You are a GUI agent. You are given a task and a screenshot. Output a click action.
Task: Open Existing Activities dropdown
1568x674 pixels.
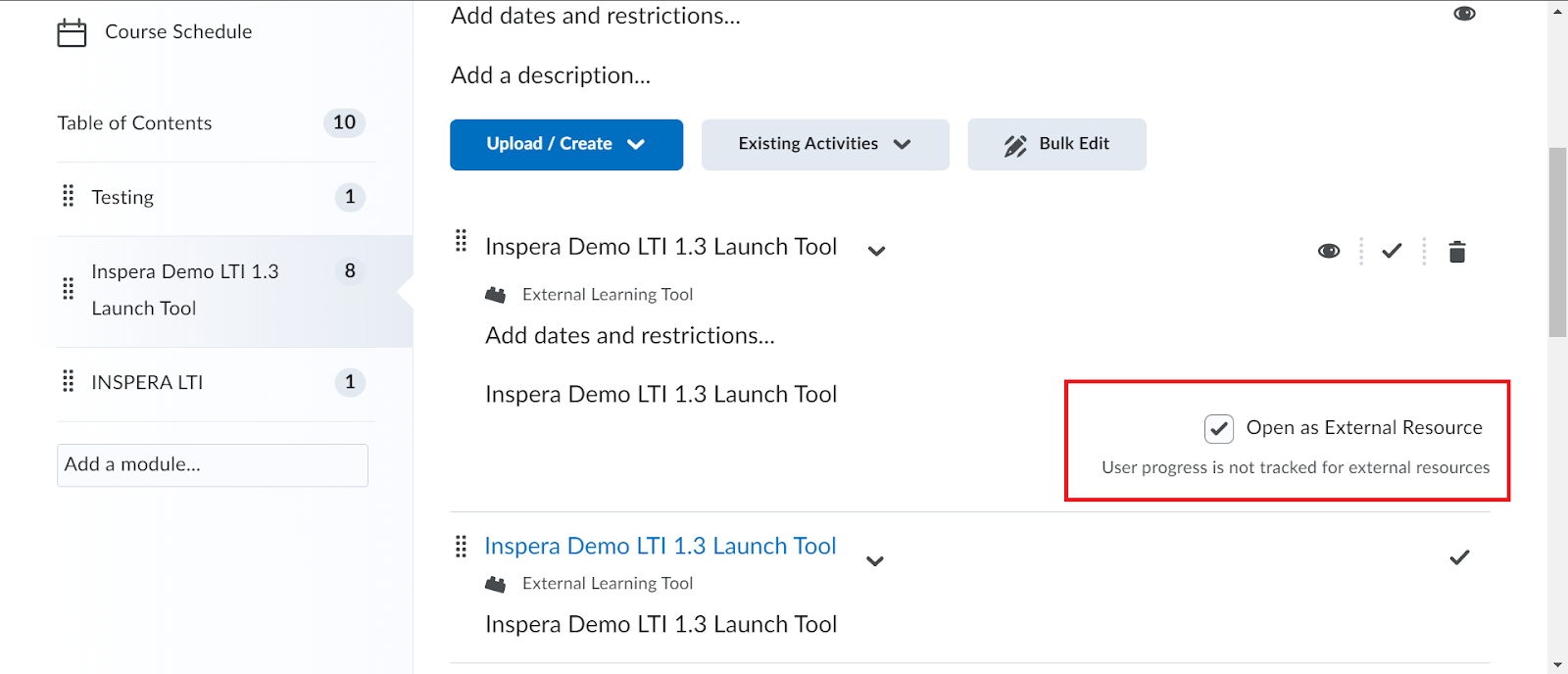pyautogui.click(x=825, y=145)
